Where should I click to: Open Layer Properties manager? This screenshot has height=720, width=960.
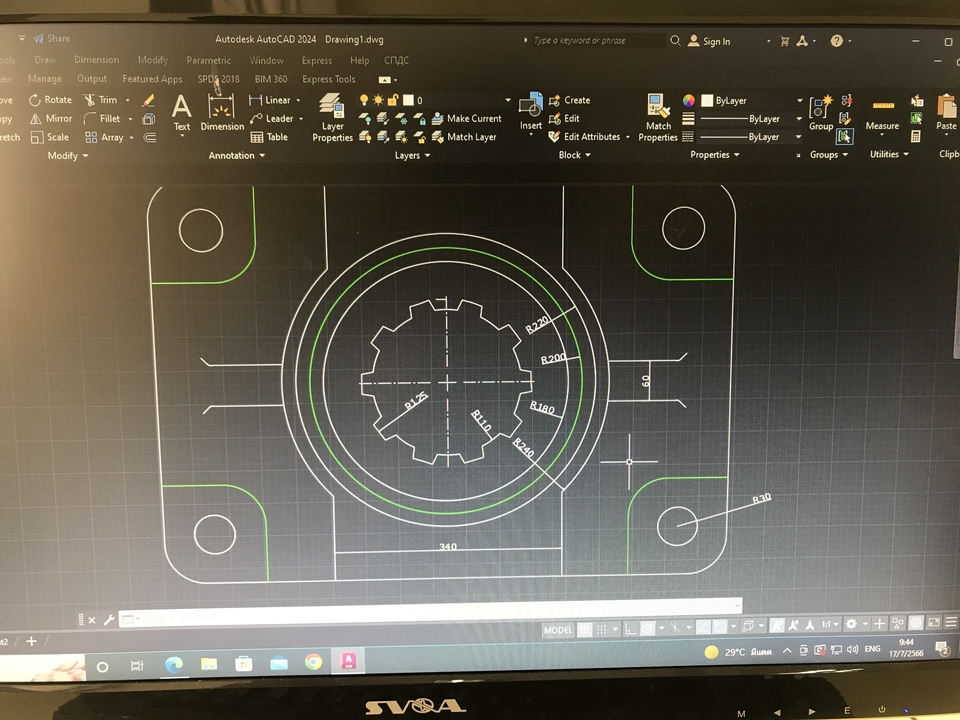click(x=332, y=118)
